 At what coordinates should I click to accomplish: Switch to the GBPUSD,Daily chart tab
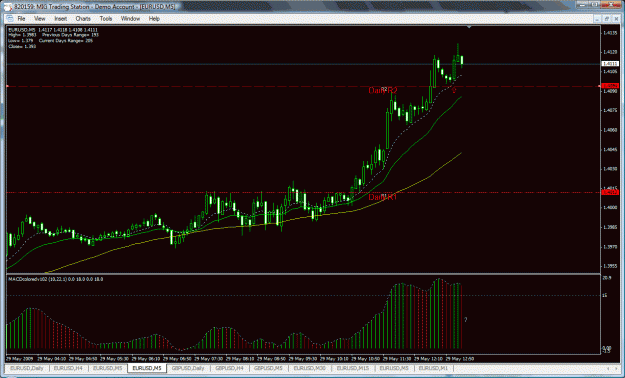point(188,368)
